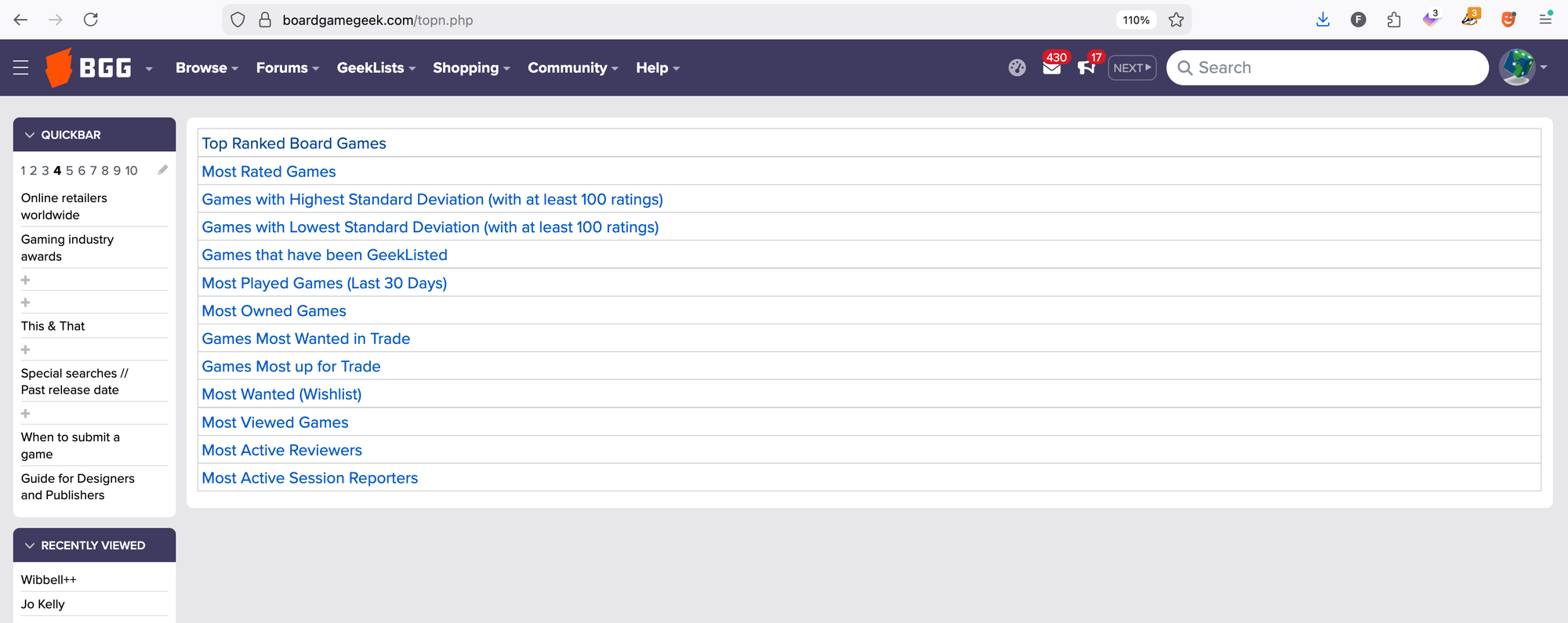Open the extensions puzzle-piece icon

(1394, 20)
